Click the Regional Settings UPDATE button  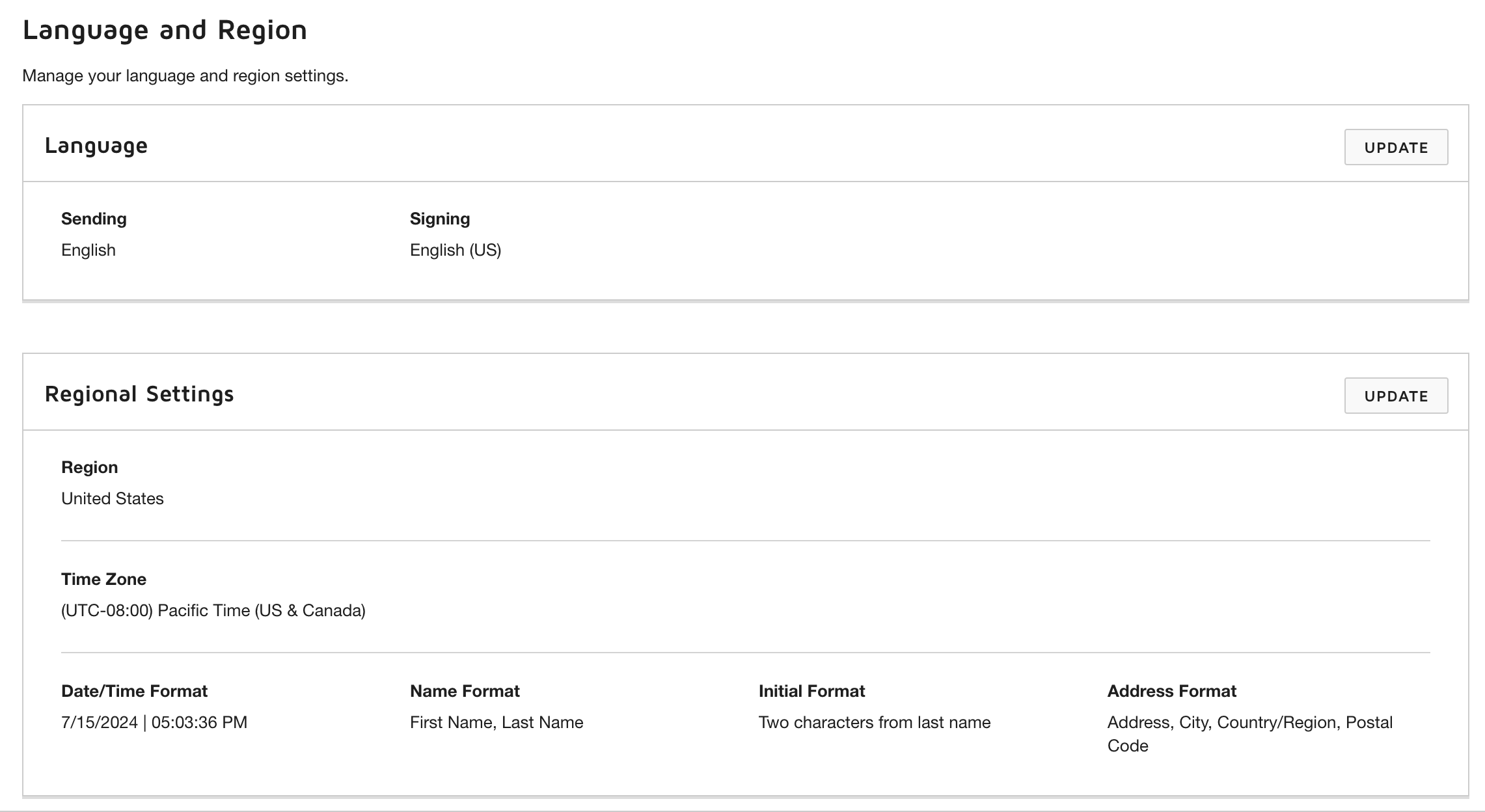[1395, 395]
